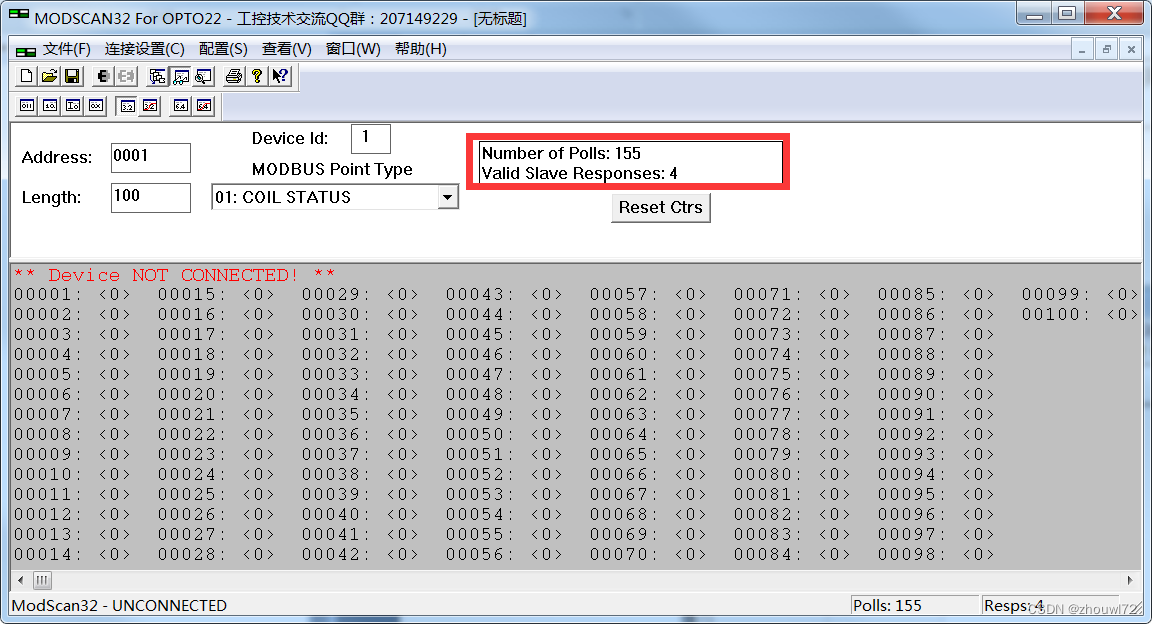Click the Length input field
This screenshot has width=1152, height=624.
click(x=151, y=197)
